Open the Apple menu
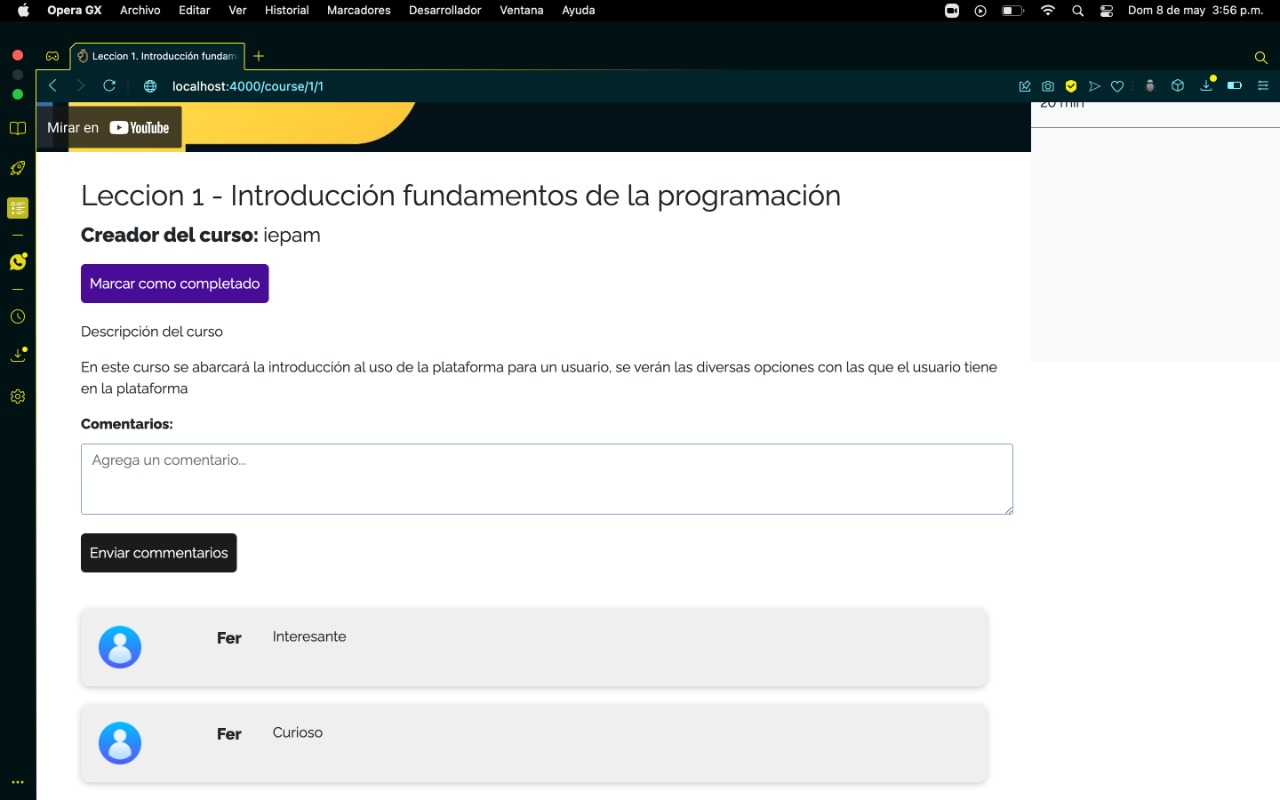1280x800 pixels. click(x=23, y=10)
